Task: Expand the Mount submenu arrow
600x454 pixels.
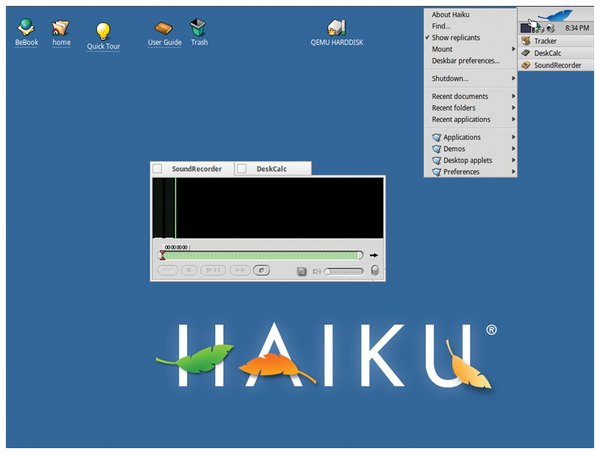Action: [x=514, y=49]
